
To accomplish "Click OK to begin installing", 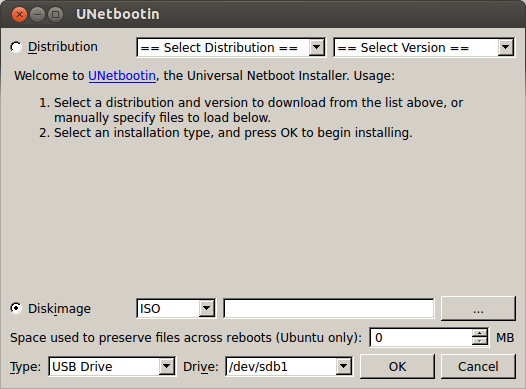I will click(397, 367).
